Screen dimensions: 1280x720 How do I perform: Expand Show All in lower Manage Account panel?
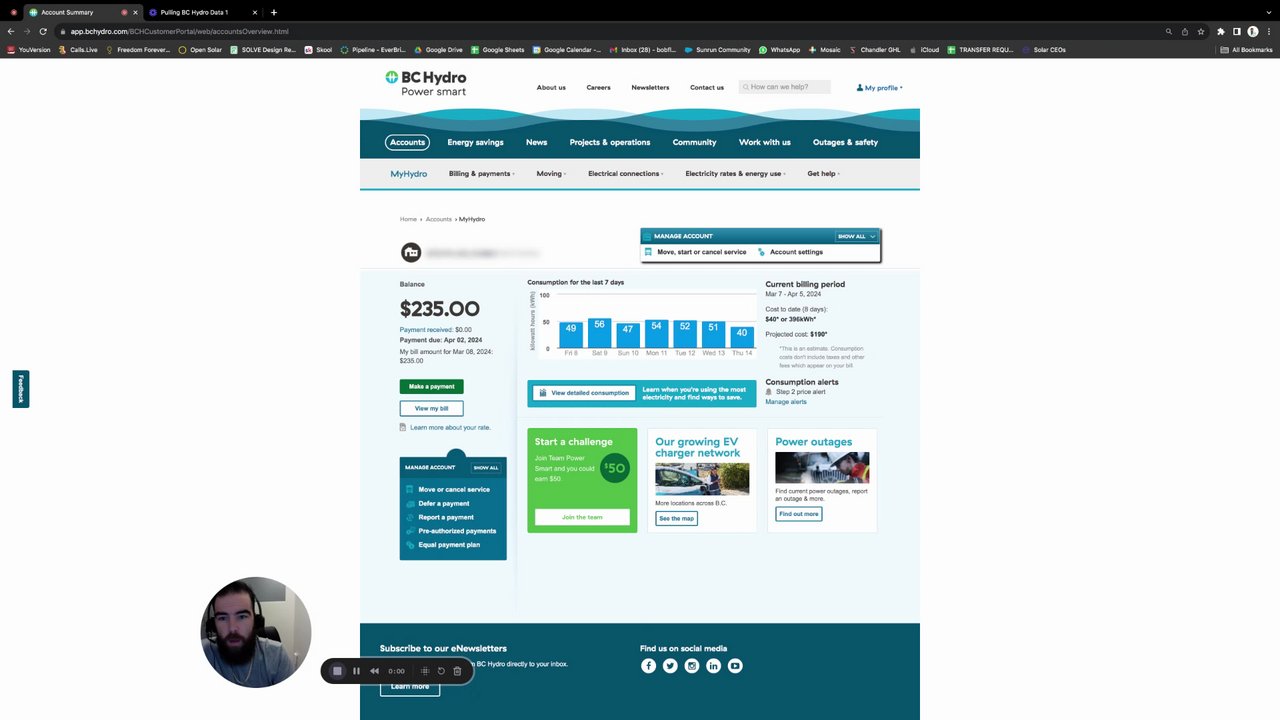(486, 468)
